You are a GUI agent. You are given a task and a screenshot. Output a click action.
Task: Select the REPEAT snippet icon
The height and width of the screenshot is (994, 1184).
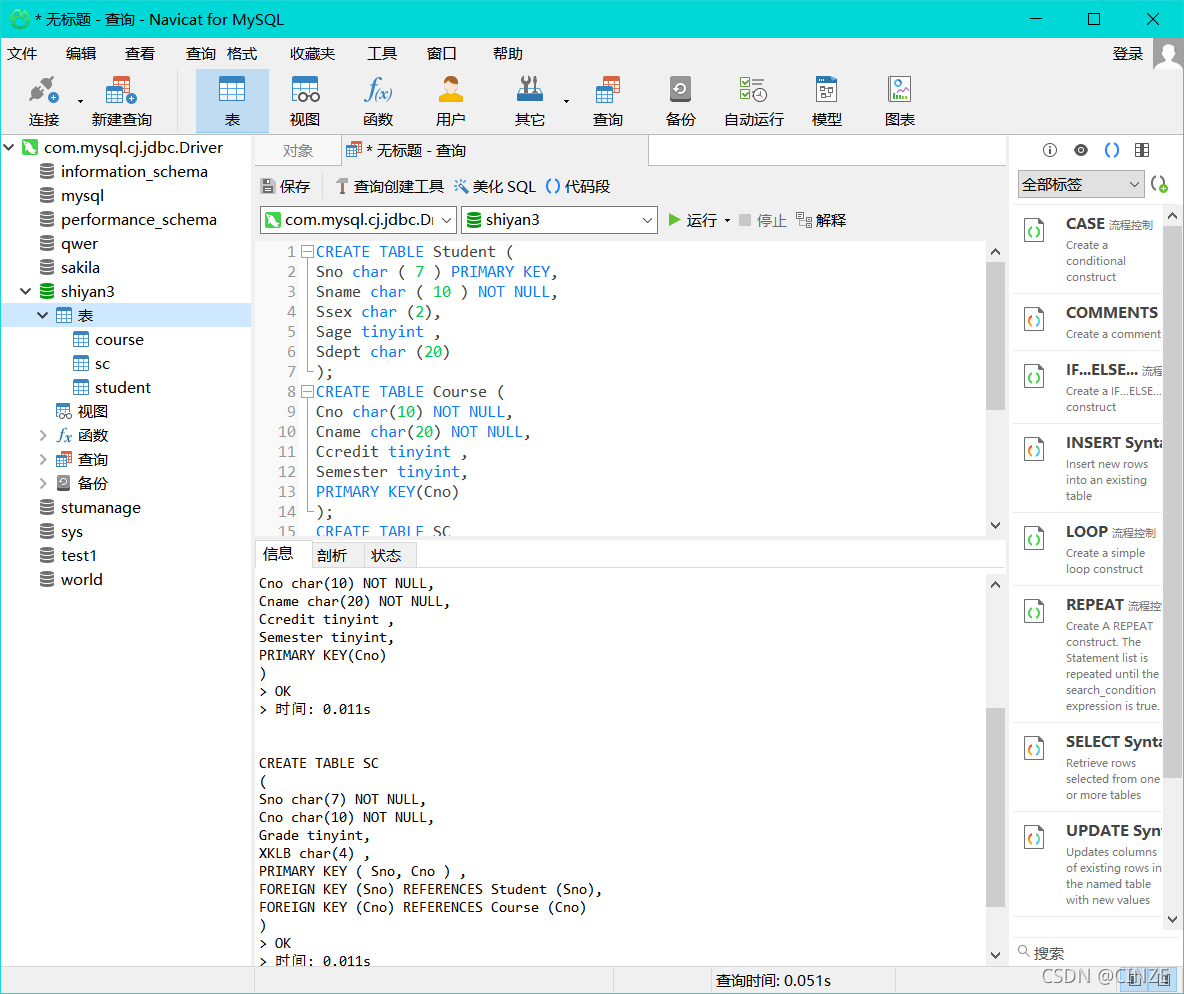[x=1034, y=611]
